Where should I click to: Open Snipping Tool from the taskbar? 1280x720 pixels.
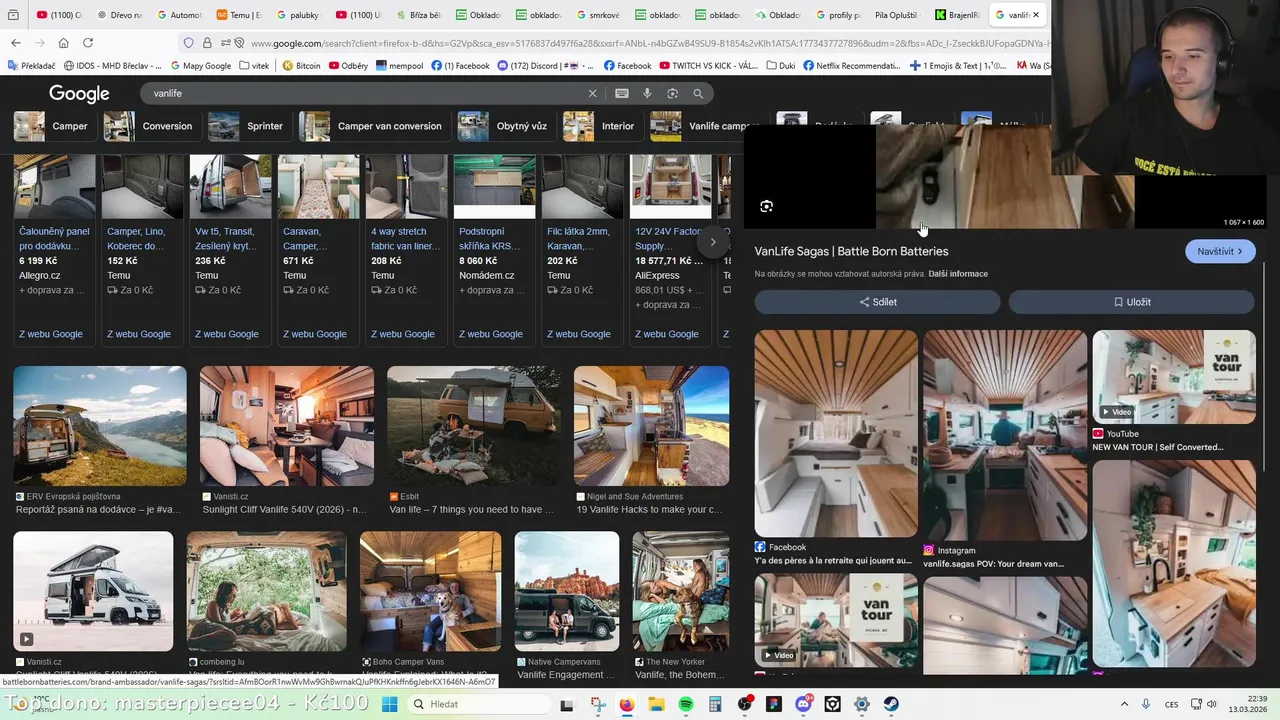pyautogui.click(x=598, y=704)
